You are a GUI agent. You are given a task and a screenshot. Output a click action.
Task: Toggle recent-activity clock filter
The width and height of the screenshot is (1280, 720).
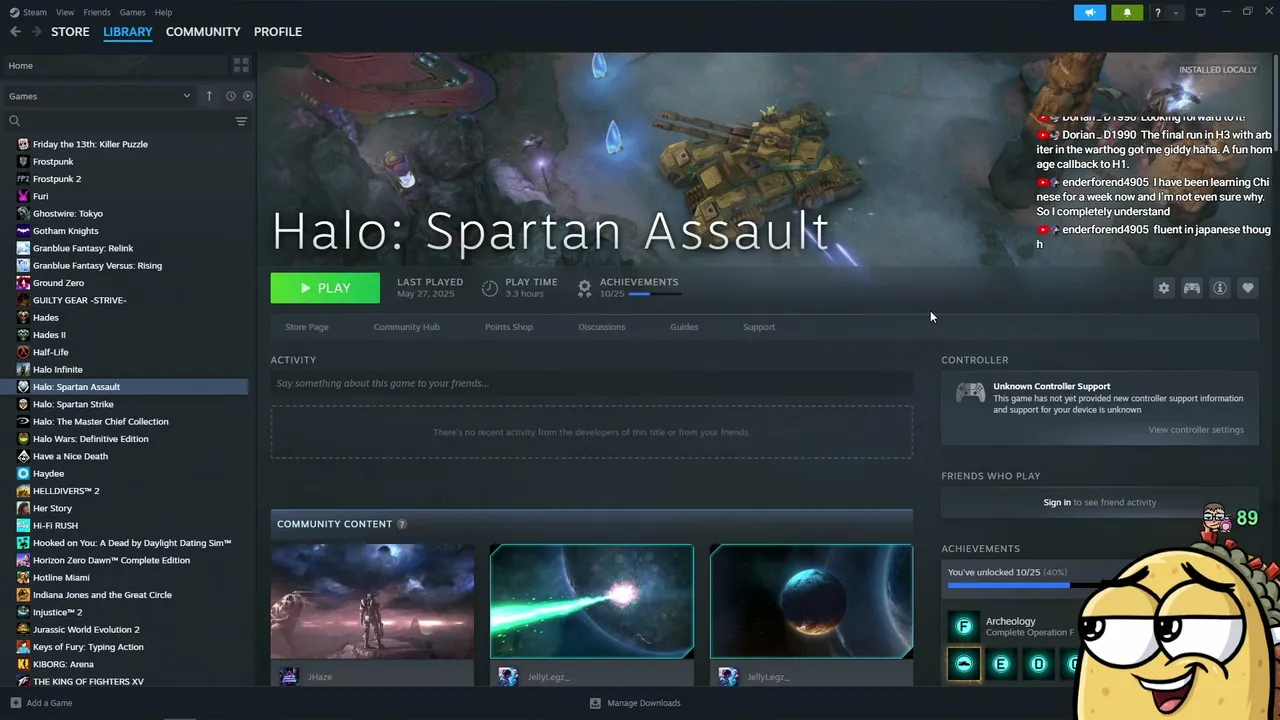click(x=230, y=96)
